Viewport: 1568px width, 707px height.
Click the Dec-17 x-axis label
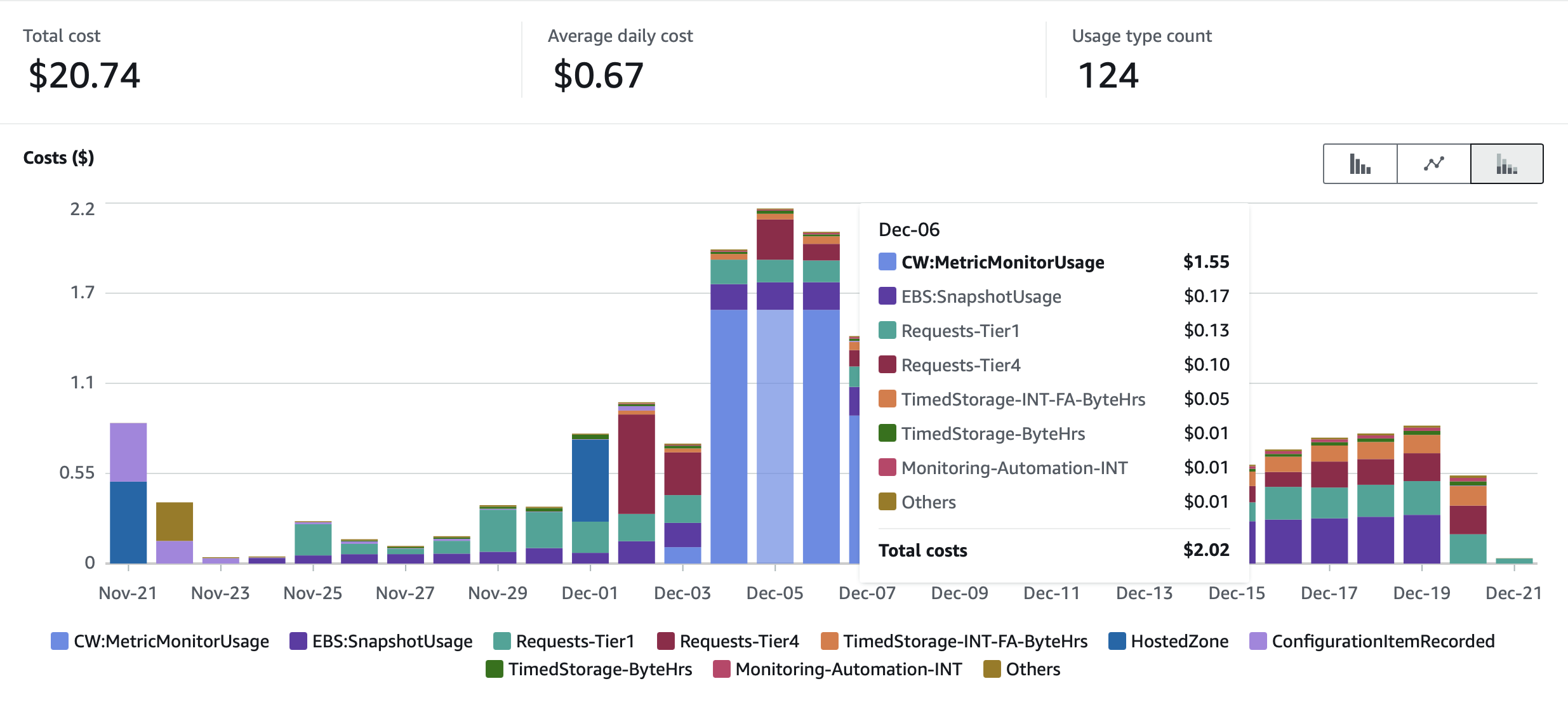click(1329, 593)
